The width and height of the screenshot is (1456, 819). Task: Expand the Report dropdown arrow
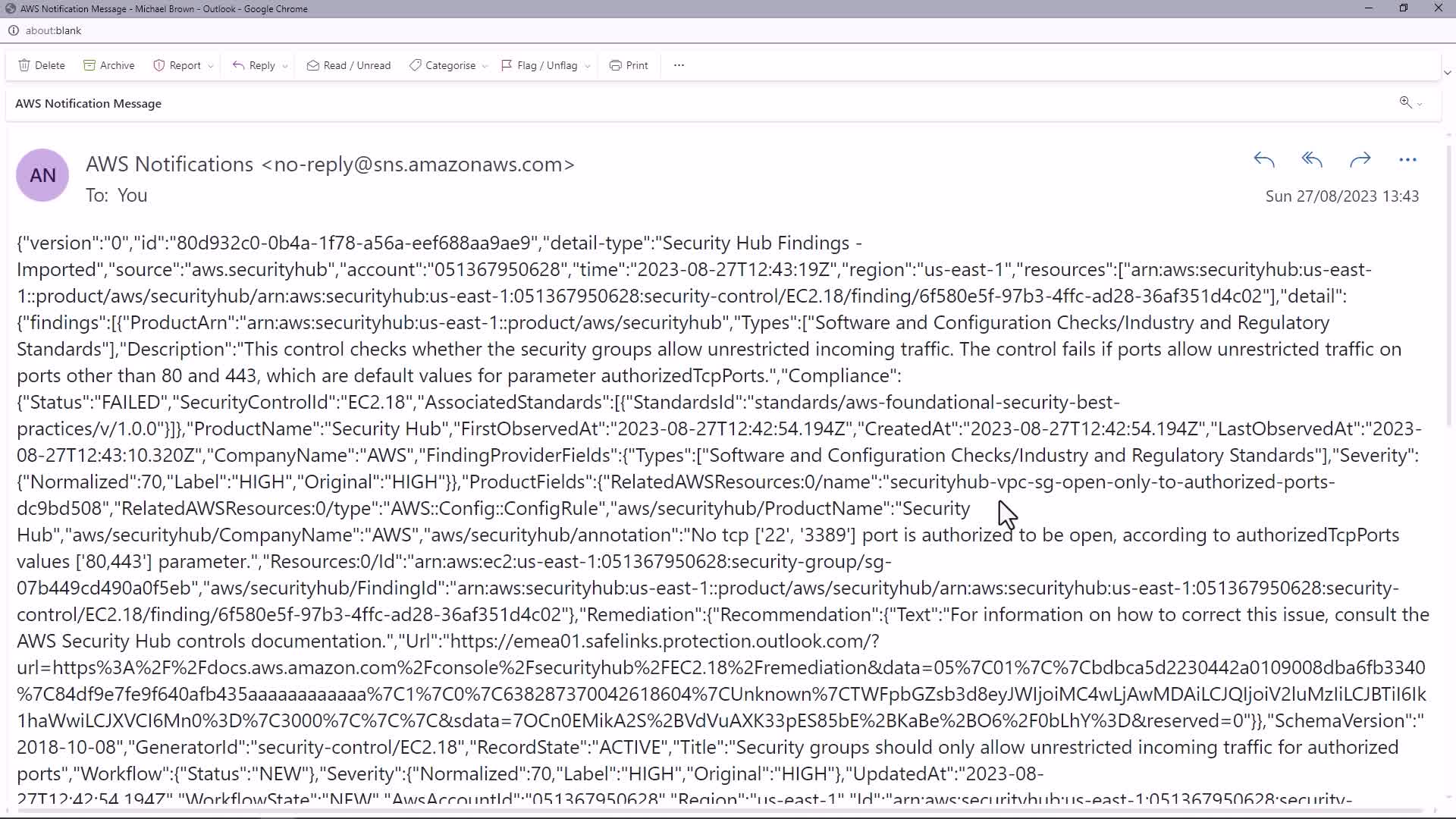tap(211, 66)
